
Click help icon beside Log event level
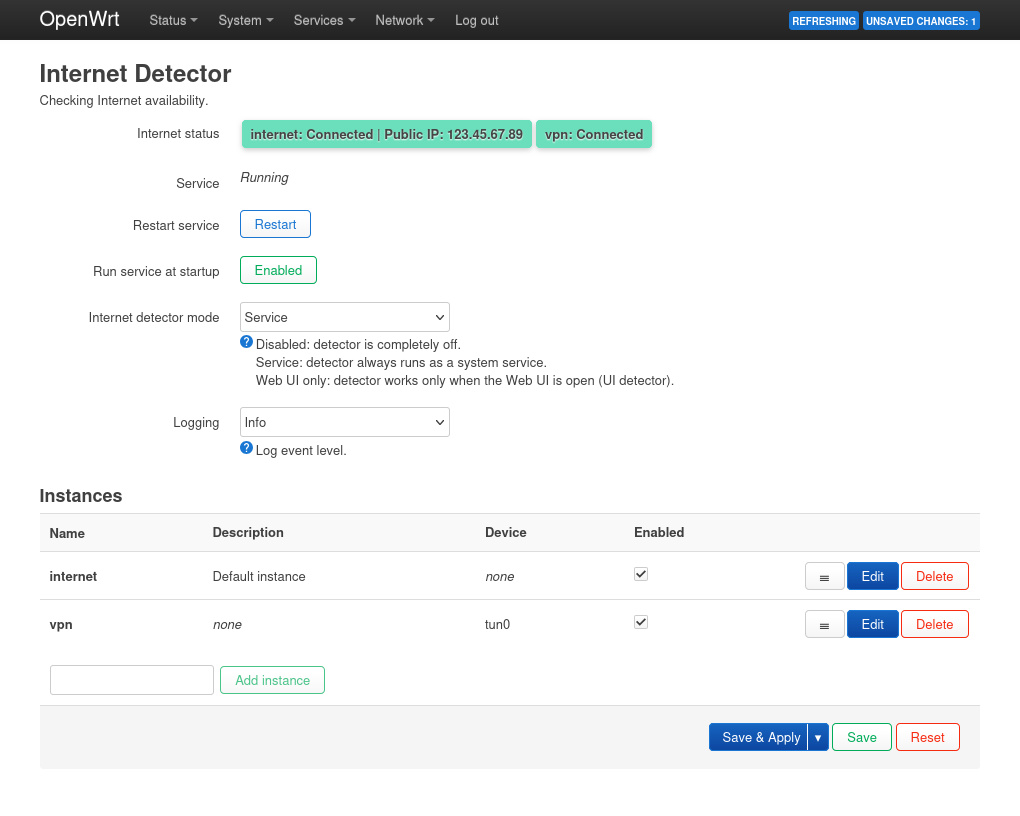pyautogui.click(x=247, y=448)
